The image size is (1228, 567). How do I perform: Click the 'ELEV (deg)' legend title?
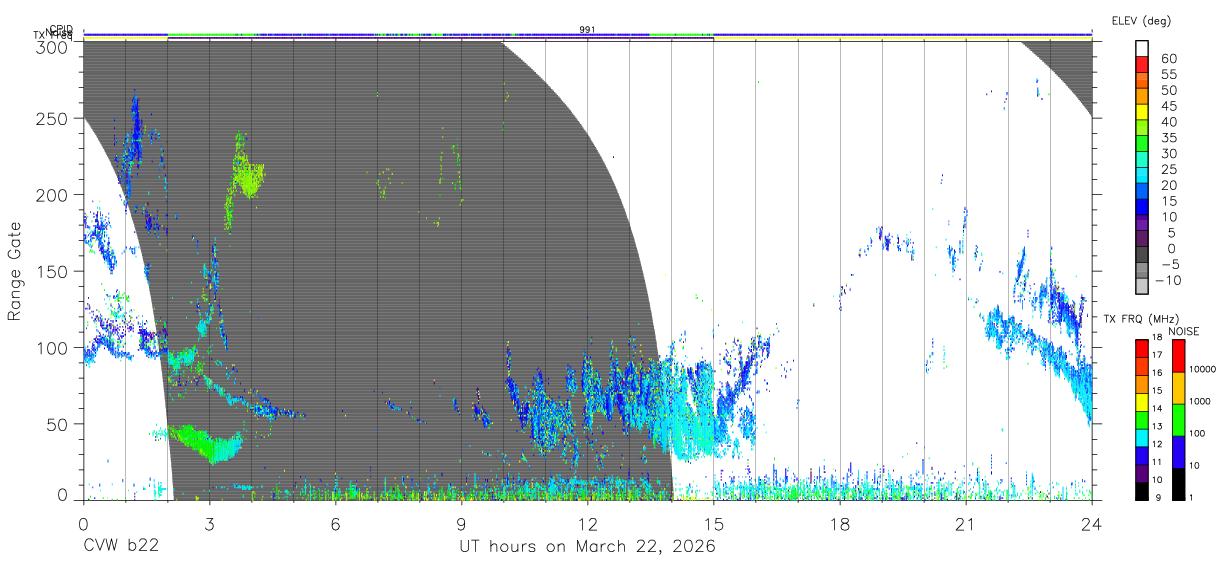1141,21
